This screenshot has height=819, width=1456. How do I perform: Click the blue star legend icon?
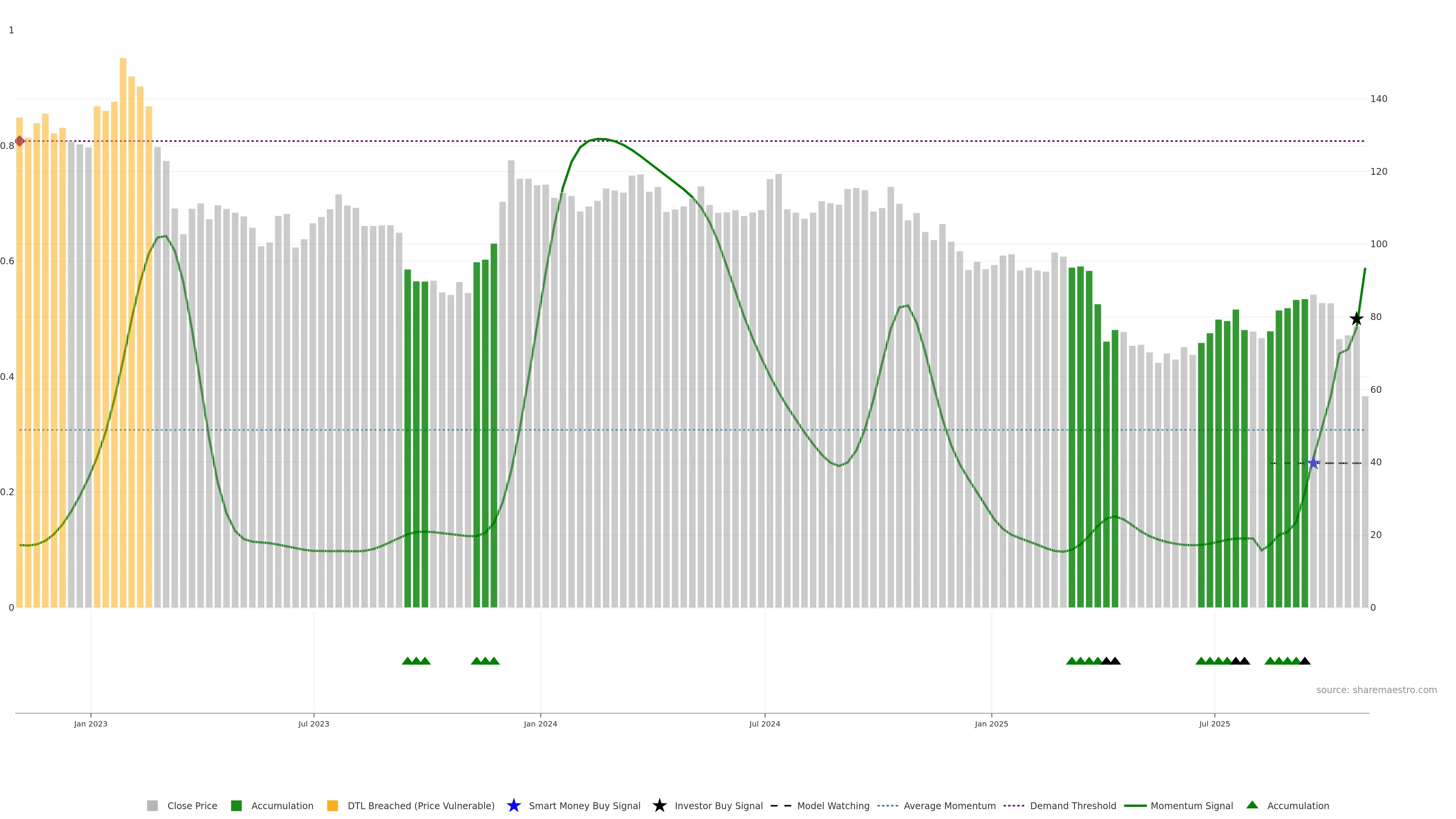click(x=513, y=805)
